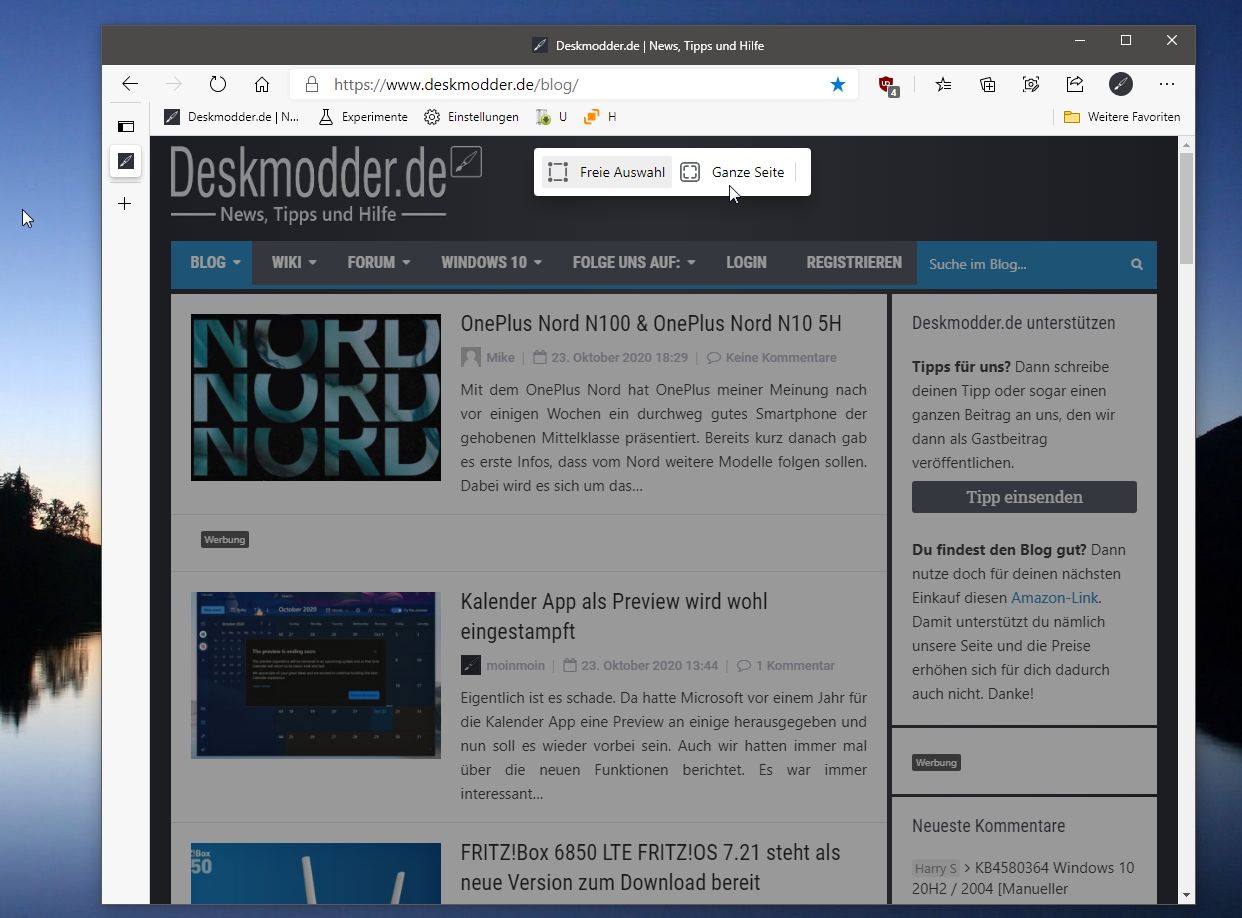Click the blue favorite star icon
Viewport: 1242px width, 918px height.
pos(838,85)
